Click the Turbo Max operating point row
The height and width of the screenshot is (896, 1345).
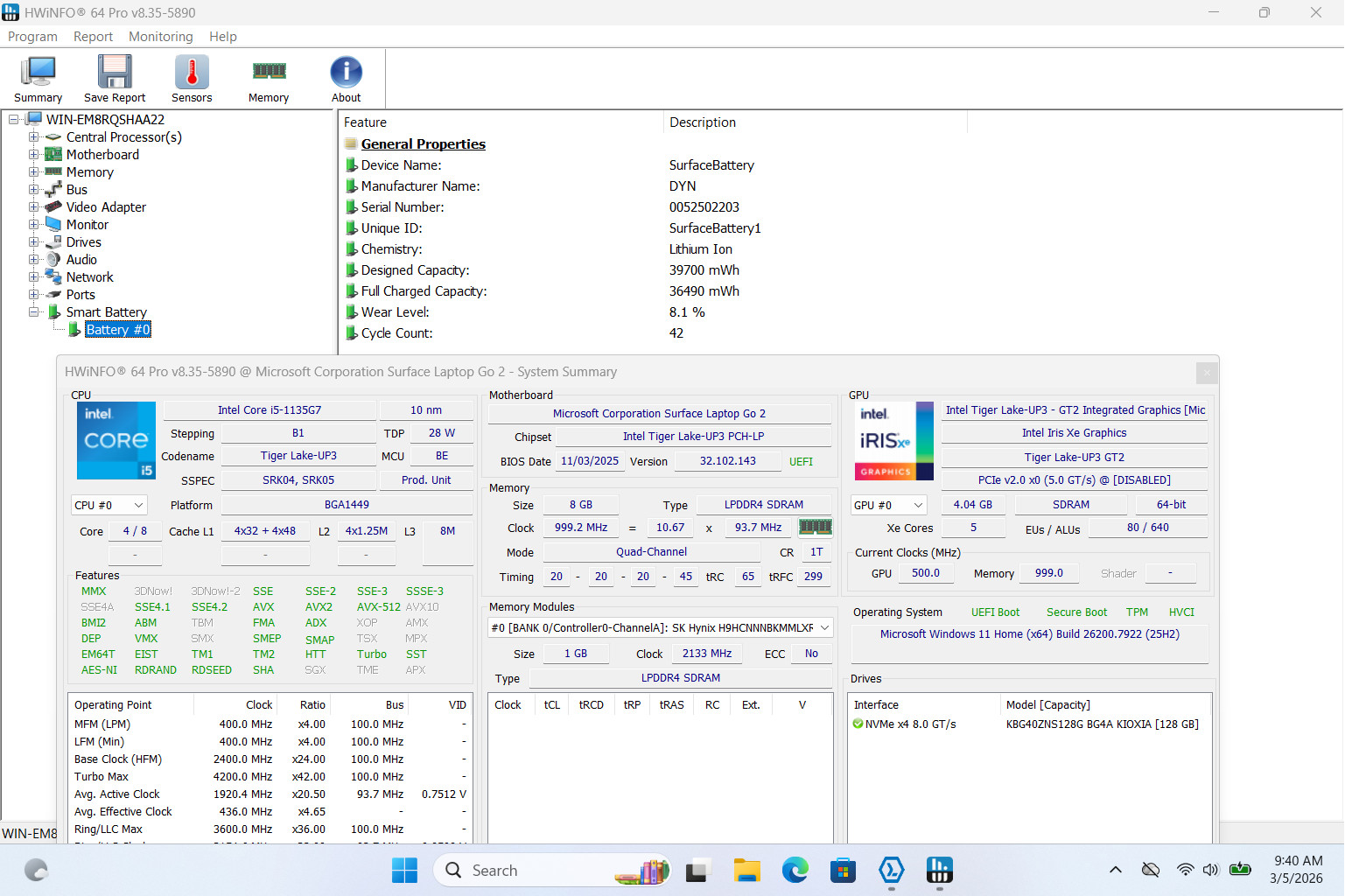pos(271,777)
